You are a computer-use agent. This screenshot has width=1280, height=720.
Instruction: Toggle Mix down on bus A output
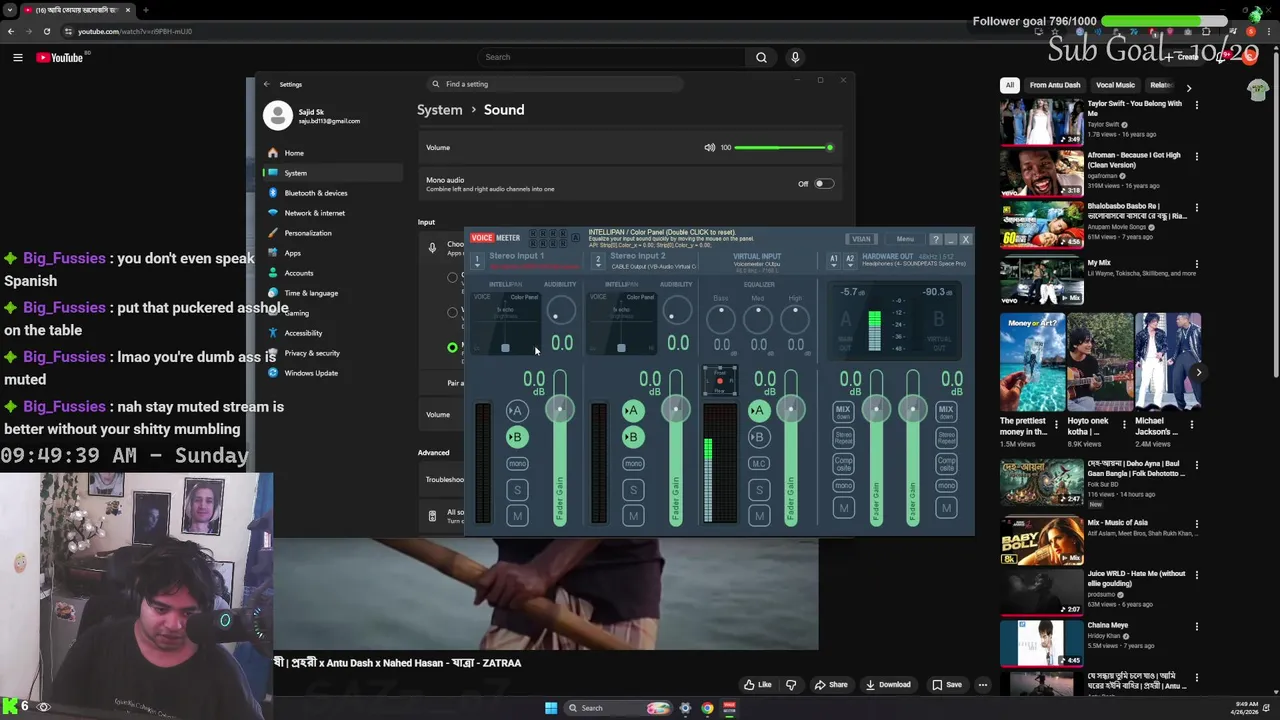click(843, 411)
